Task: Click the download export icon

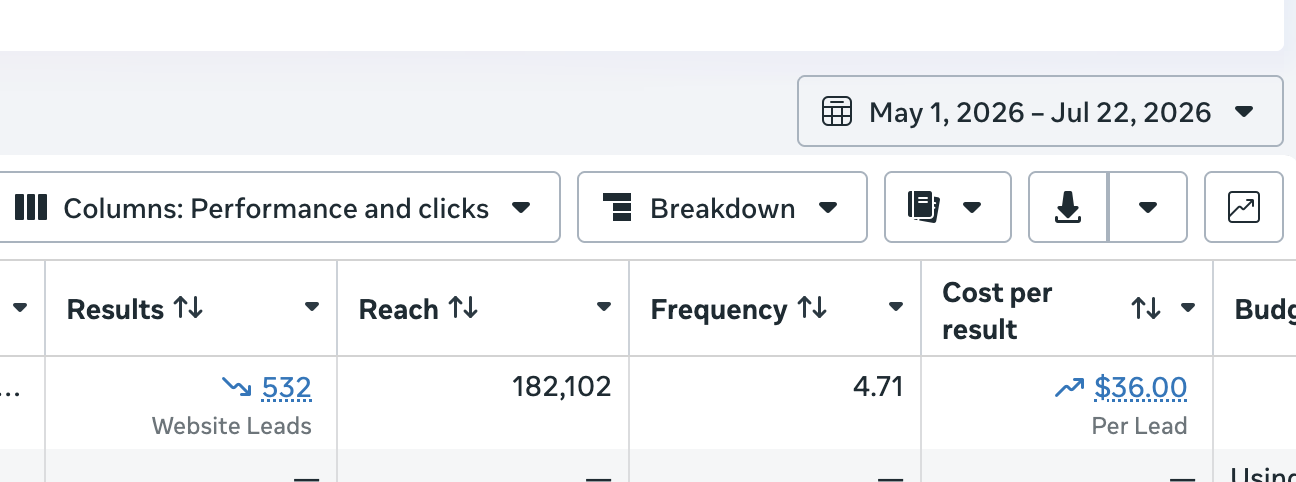Action: (1068, 207)
